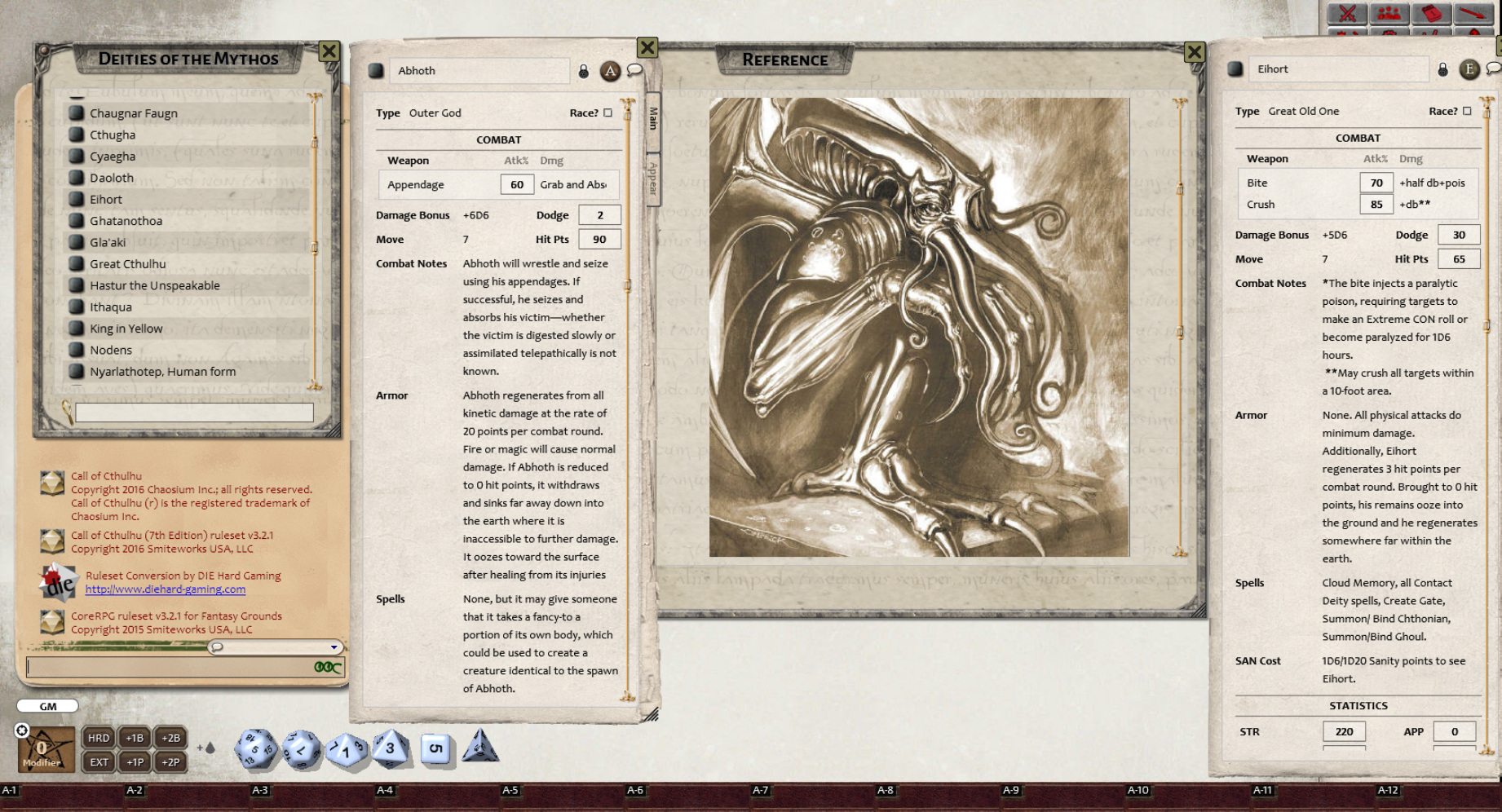Roll the twenty-sided die
Viewport: 1502px width, 812px height.
tap(254, 748)
